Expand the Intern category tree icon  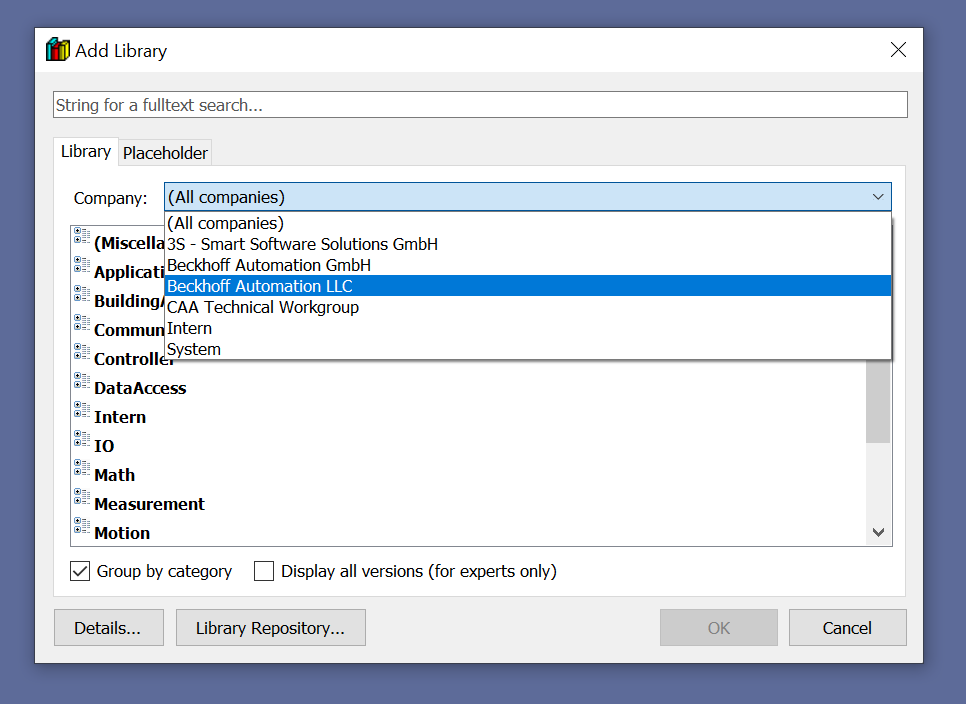coord(82,409)
